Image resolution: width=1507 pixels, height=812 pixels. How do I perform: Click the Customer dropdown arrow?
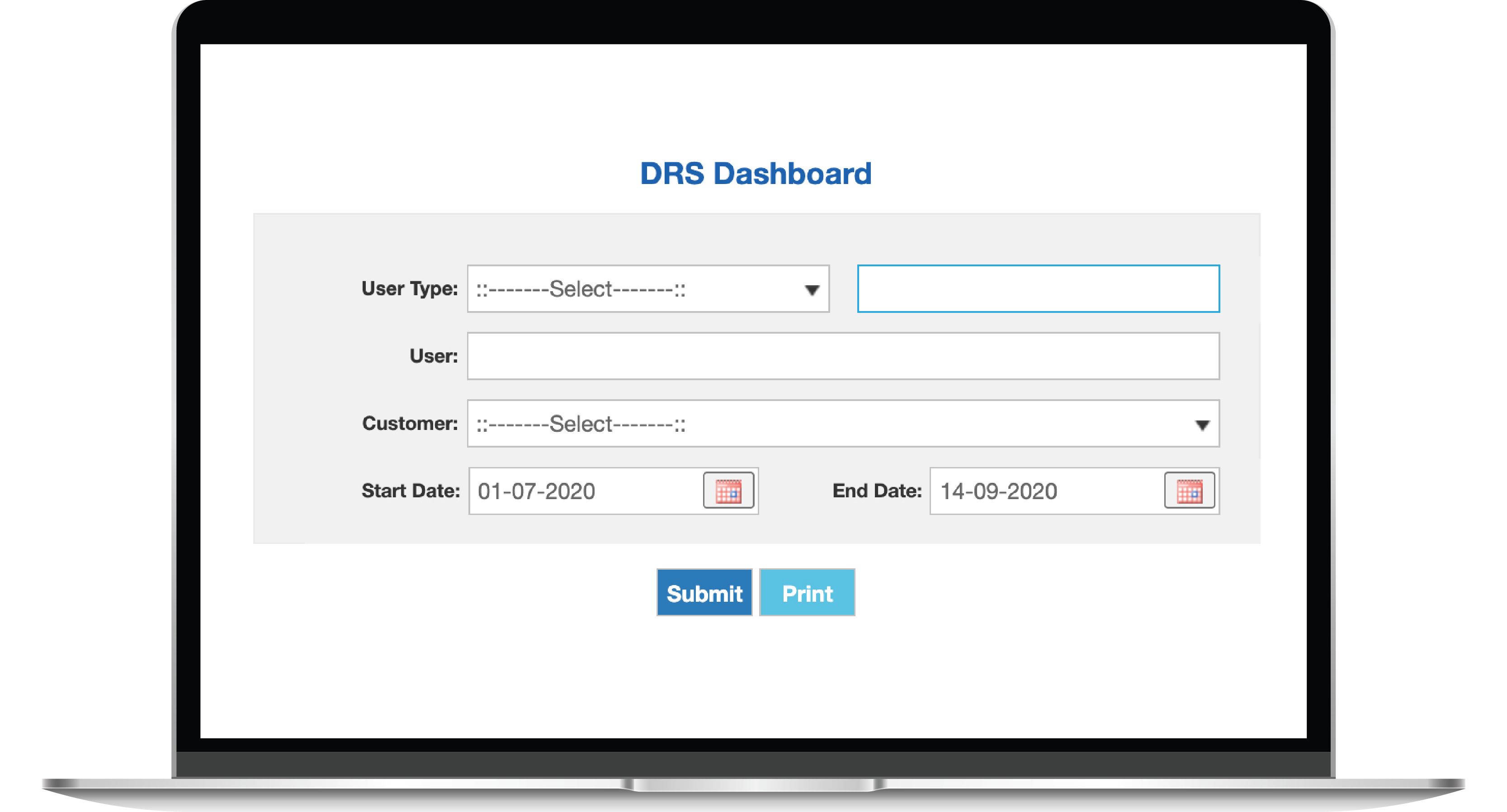pos(1202,425)
